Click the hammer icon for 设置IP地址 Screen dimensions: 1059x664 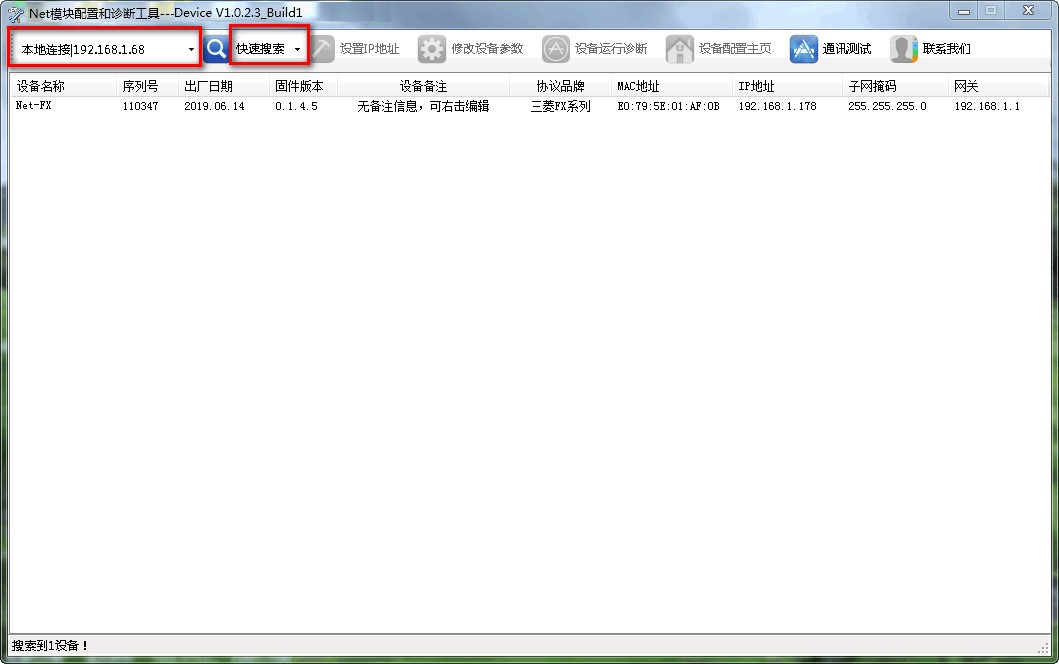(322, 49)
